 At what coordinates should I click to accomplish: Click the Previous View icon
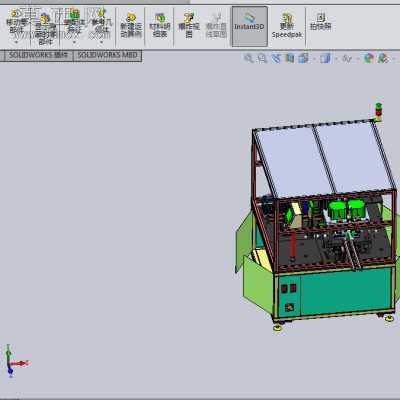click(276, 58)
